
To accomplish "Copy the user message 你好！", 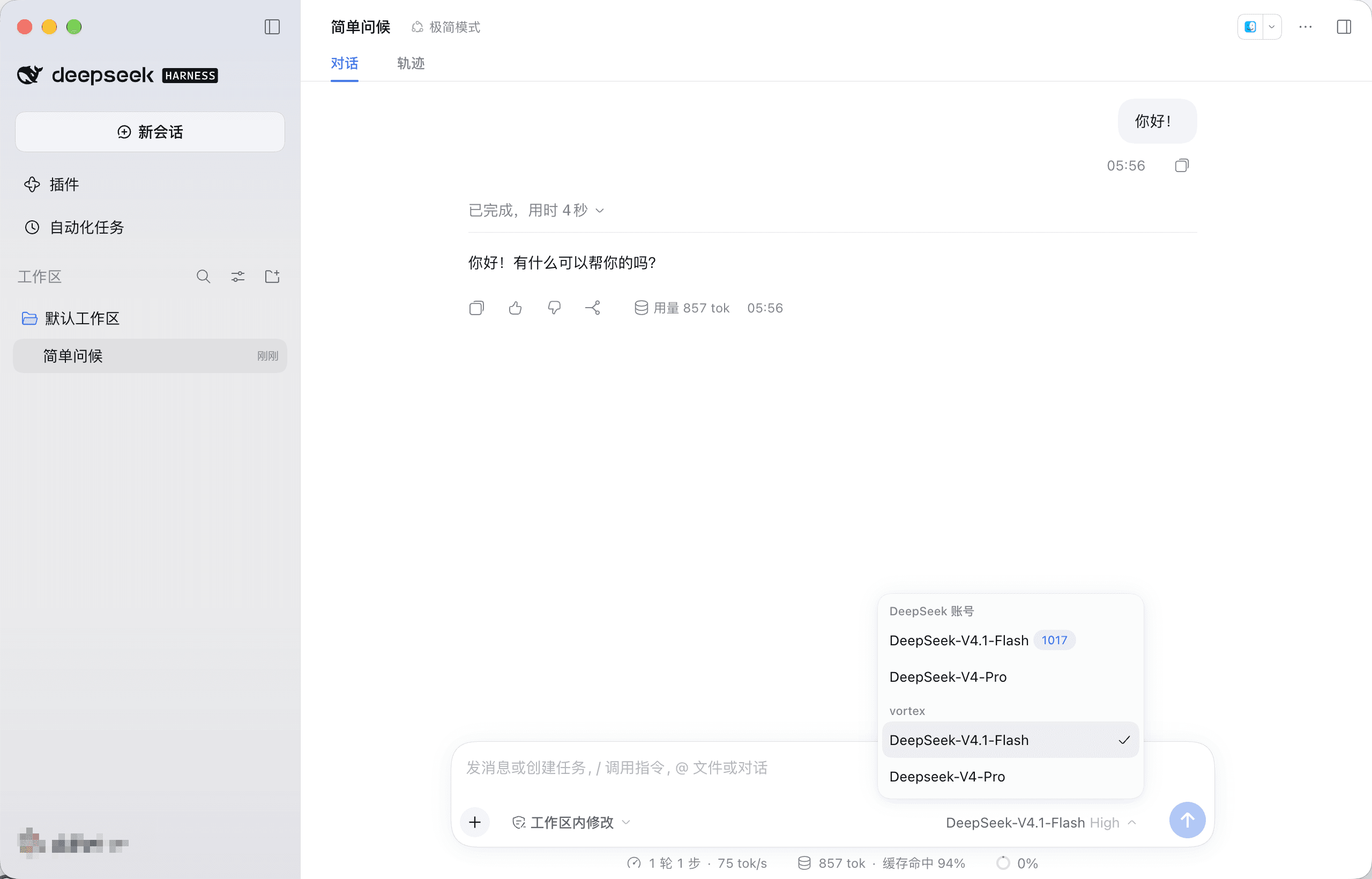I will [x=1181, y=166].
